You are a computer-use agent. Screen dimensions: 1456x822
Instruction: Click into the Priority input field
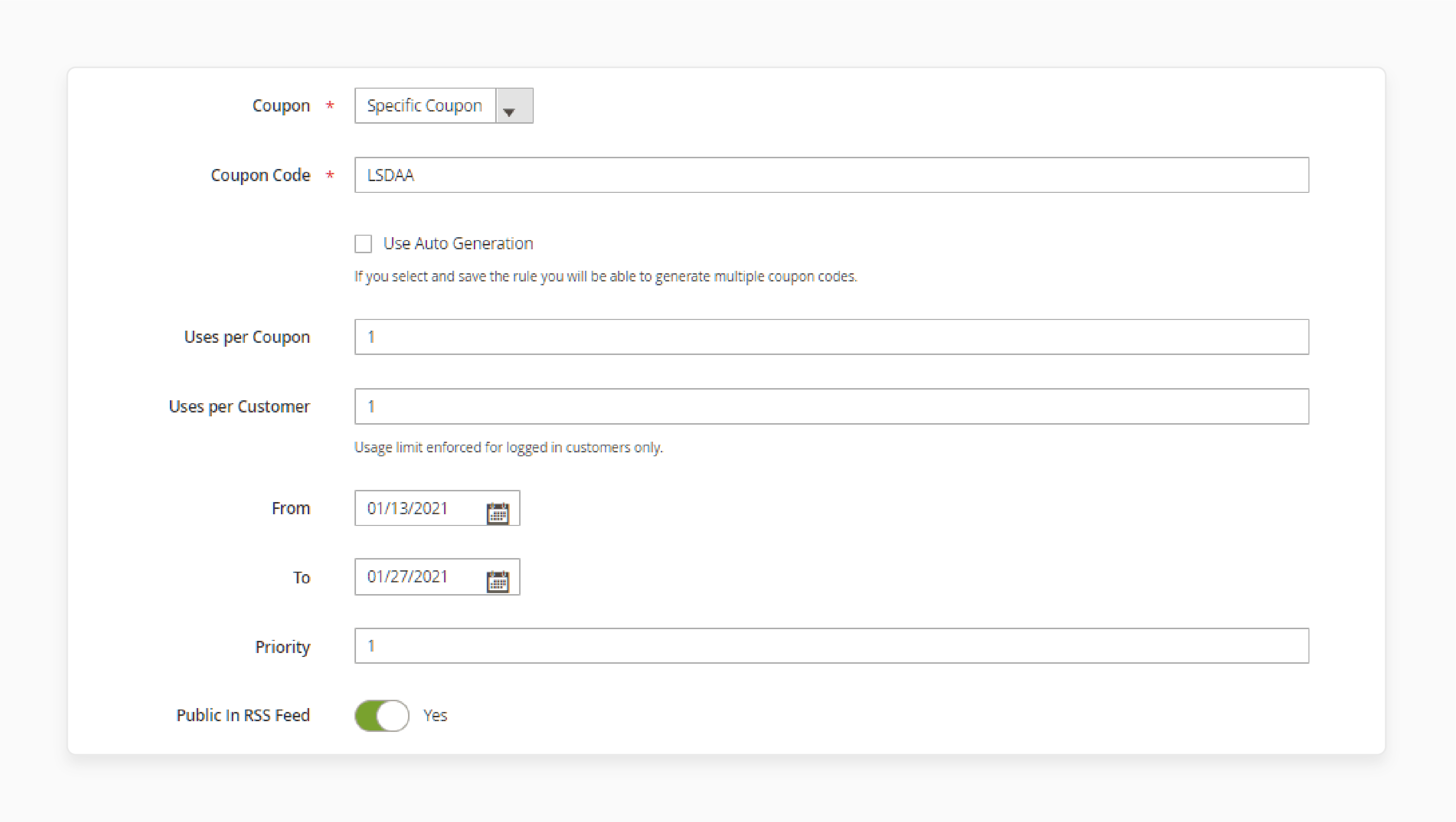click(831, 646)
